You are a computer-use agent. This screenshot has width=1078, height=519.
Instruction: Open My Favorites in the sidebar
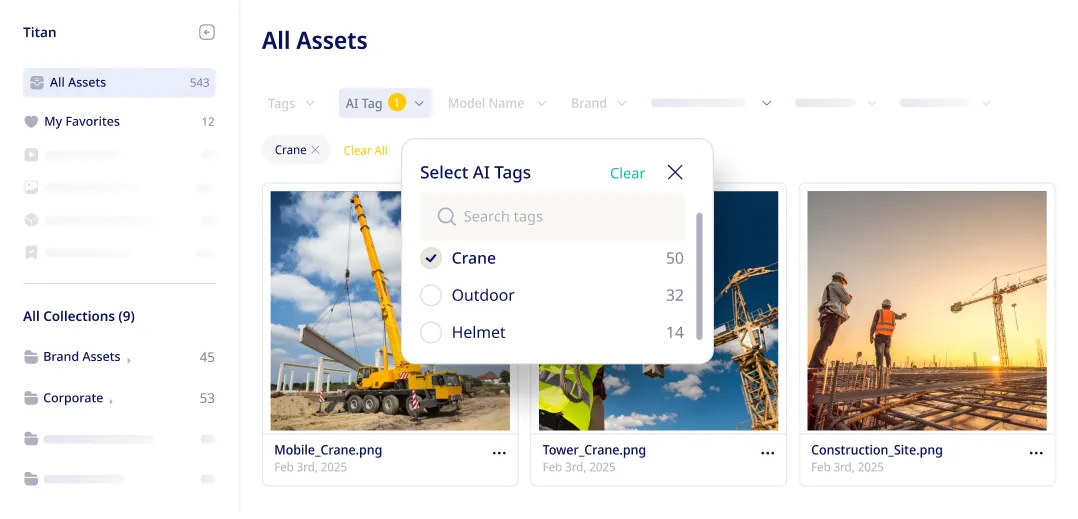120,122
